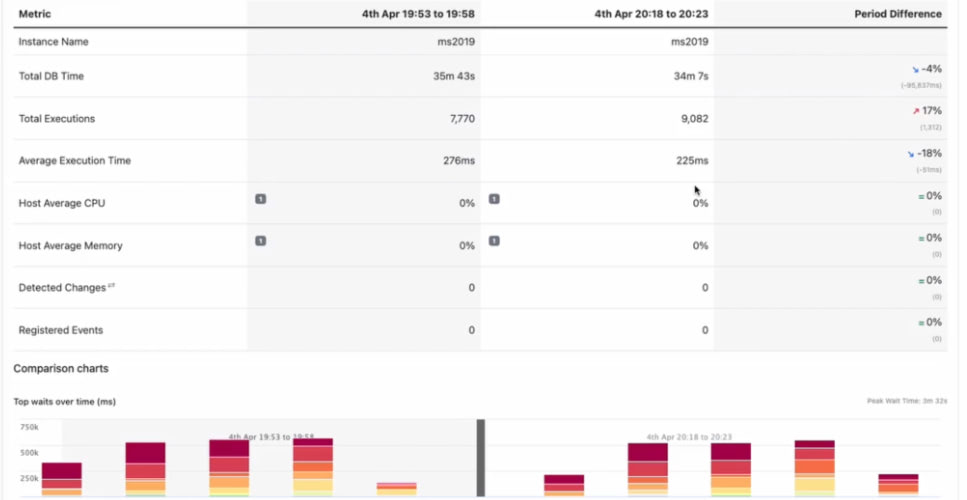Click the blue down arrow beside -4%
This screenshot has width=967, height=500.
point(914,70)
